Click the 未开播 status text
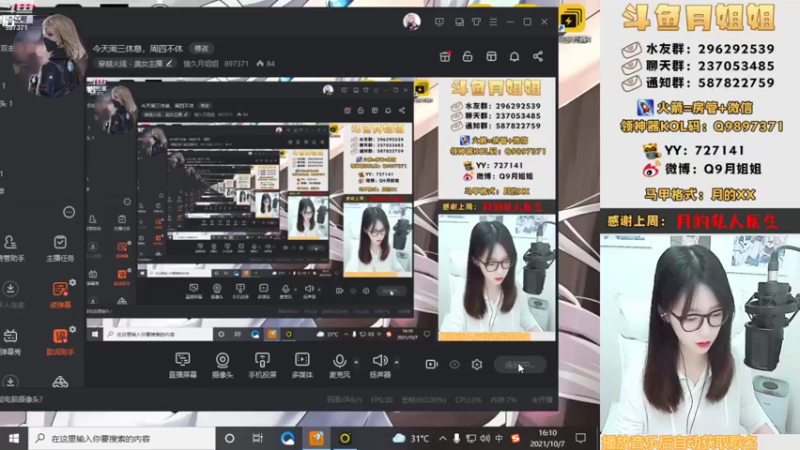This screenshot has width=800, height=450. (x=542, y=400)
